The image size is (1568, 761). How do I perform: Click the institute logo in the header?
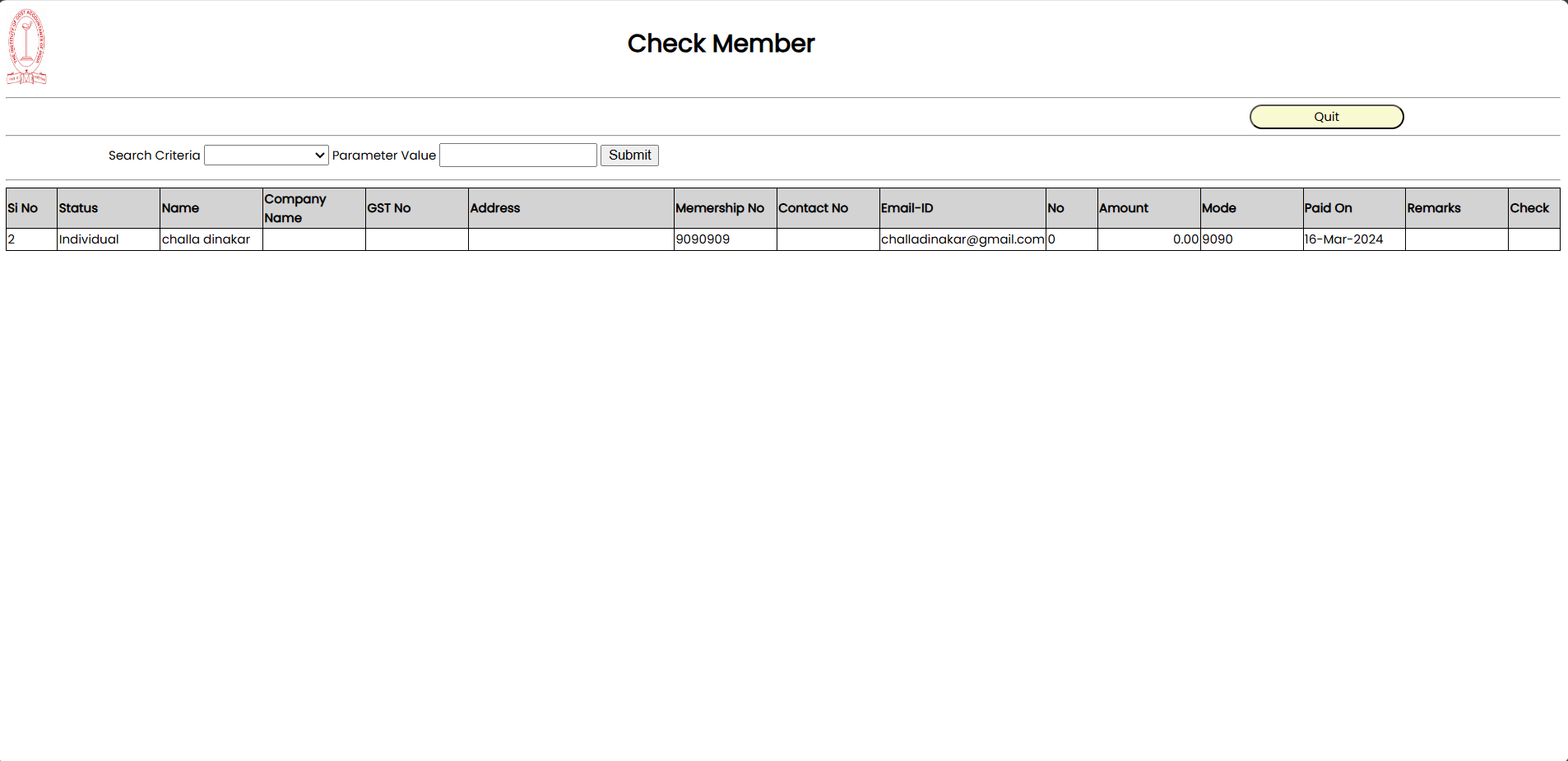26,47
